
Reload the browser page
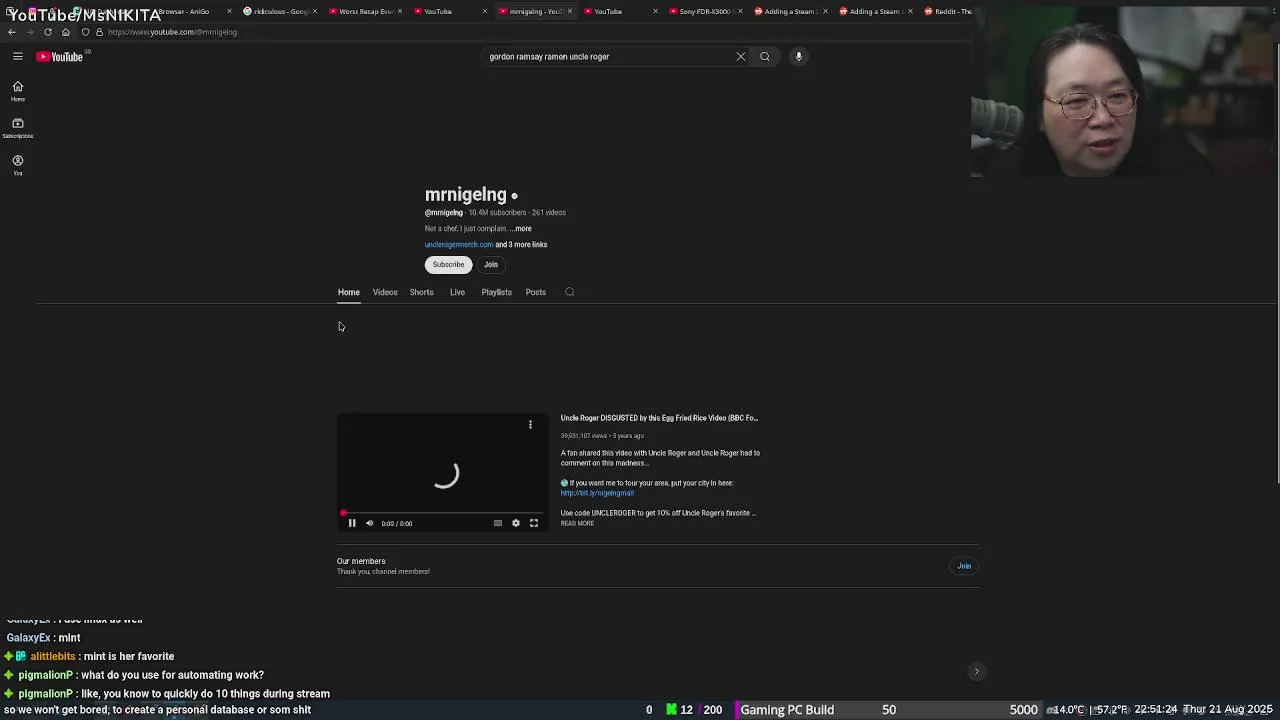(47, 32)
